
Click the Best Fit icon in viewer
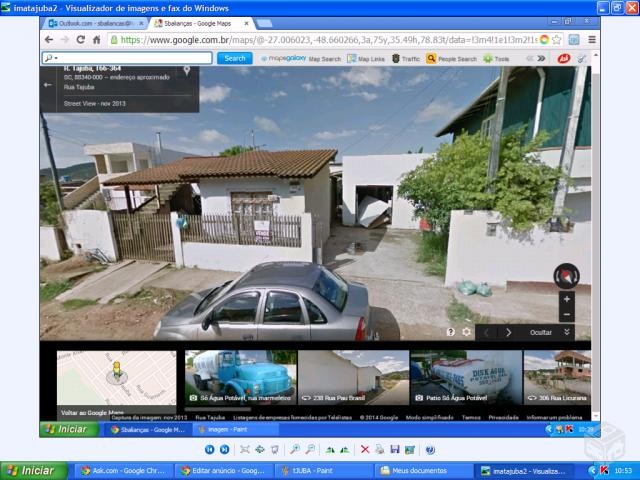[x=244, y=449]
